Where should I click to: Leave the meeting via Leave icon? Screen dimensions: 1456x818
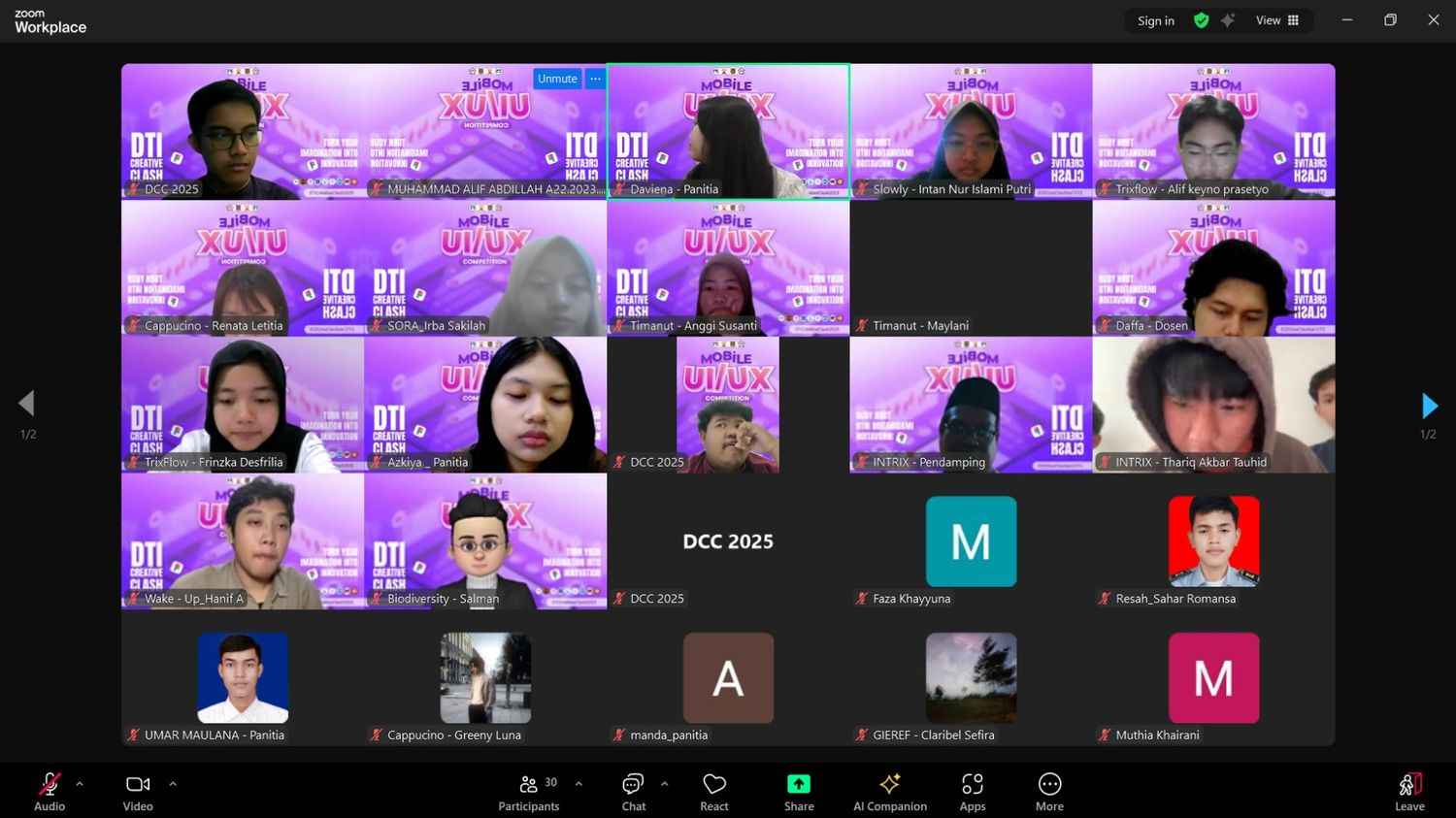click(x=1410, y=784)
